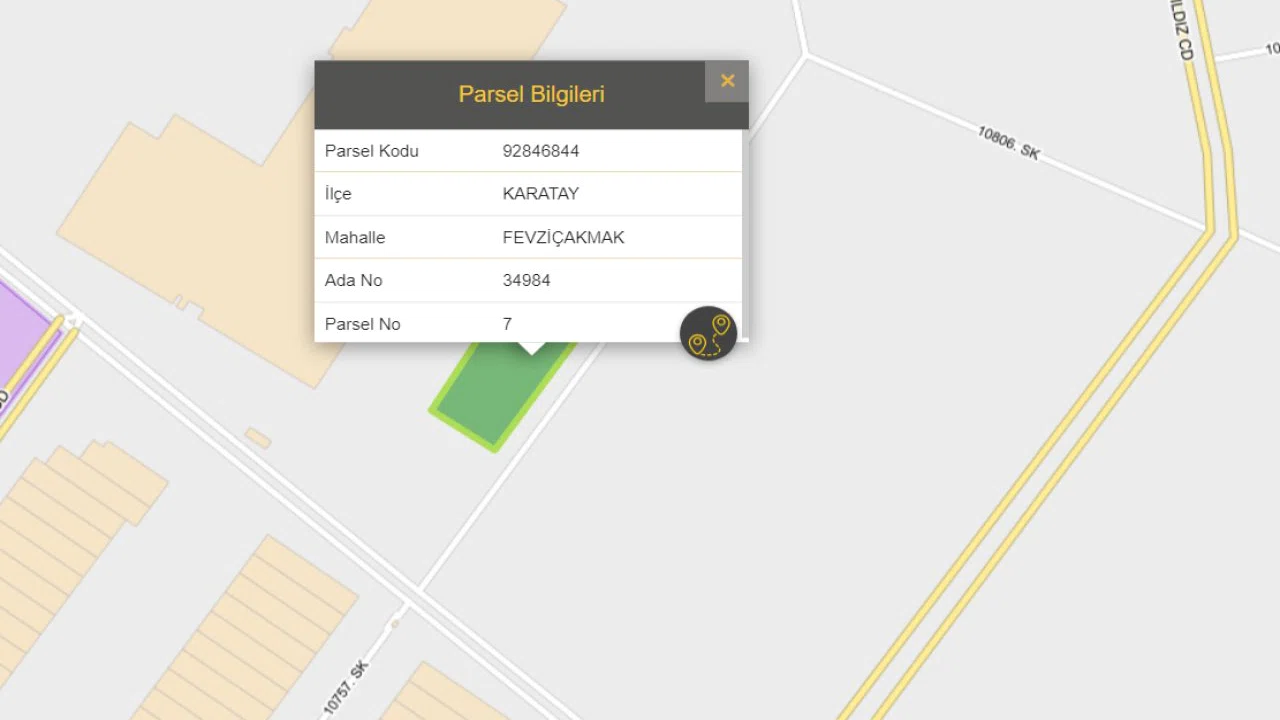Open route directions icon on popup

pyautogui.click(x=708, y=333)
